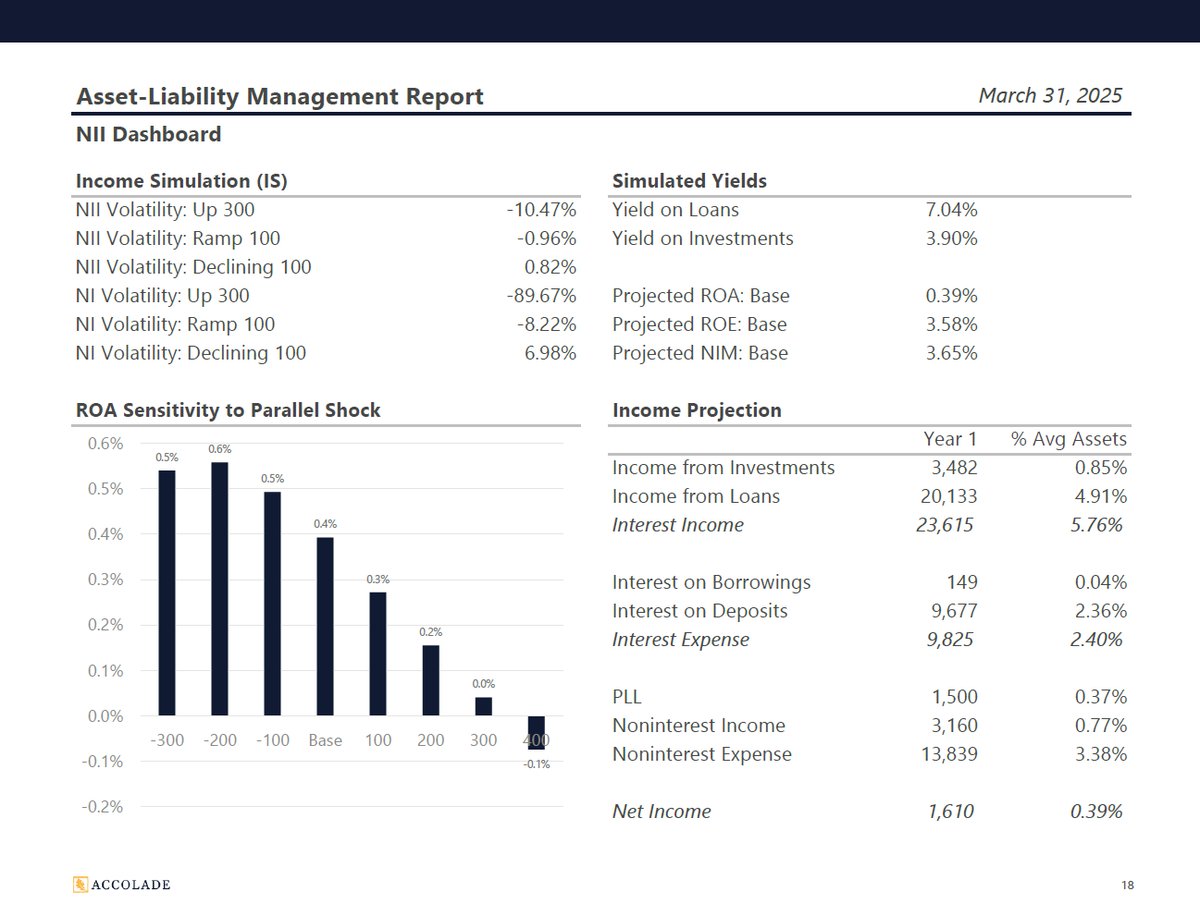Screen dimensions: 1200x916
Task: Select the 6.98% value
Action: pos(550,353)
